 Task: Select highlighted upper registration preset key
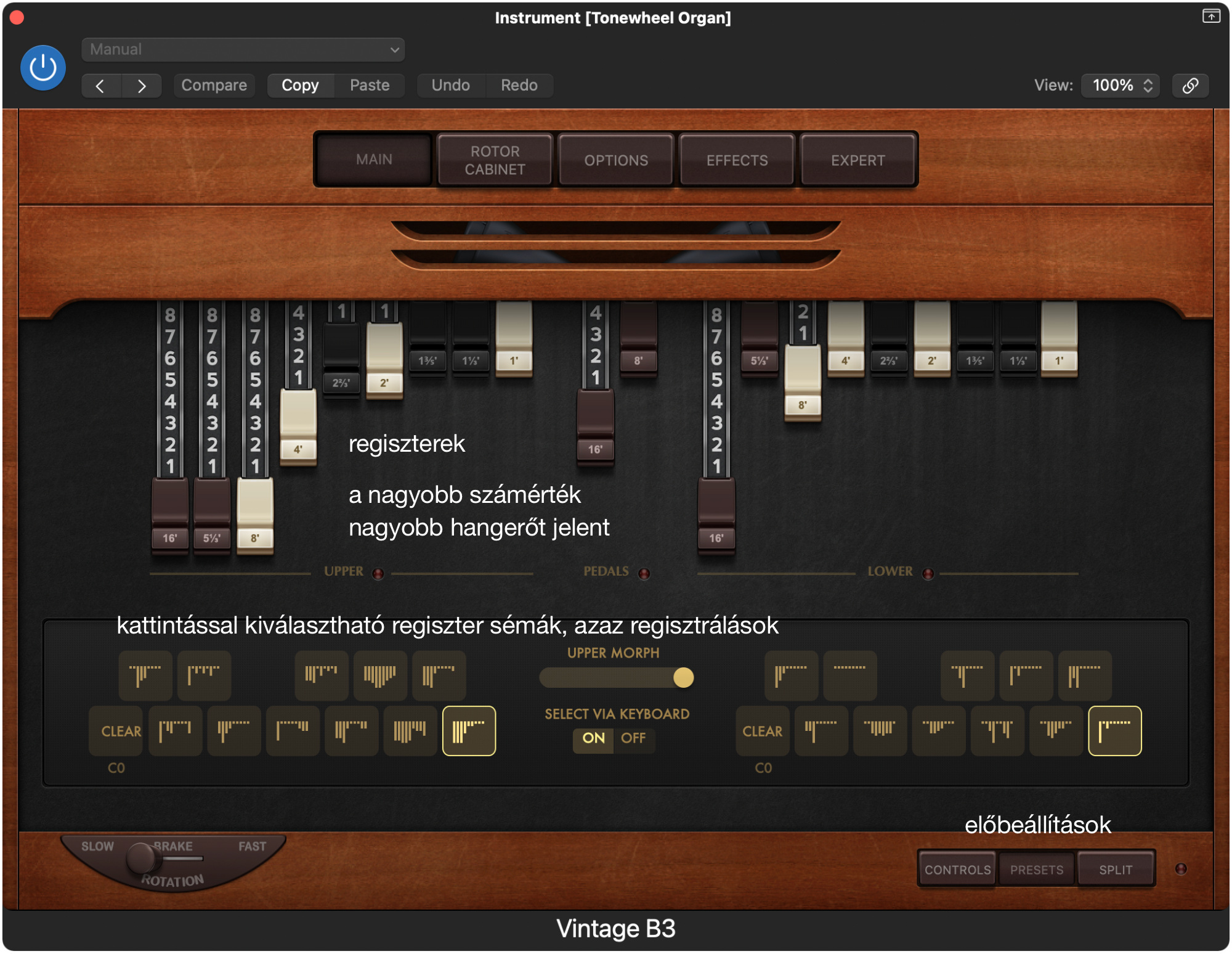click(x=469, y=731)
